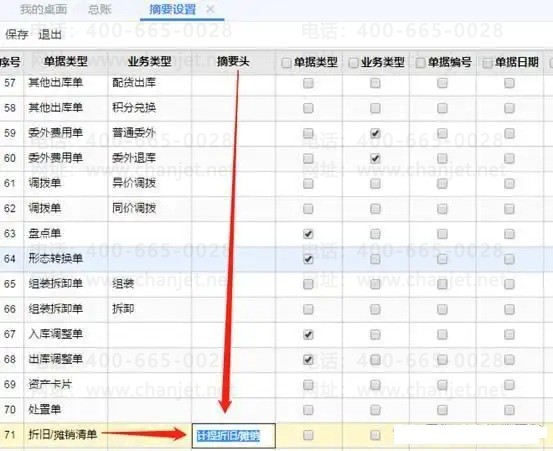
Task: Open the 总账 tab
Action: pos(100,10)
